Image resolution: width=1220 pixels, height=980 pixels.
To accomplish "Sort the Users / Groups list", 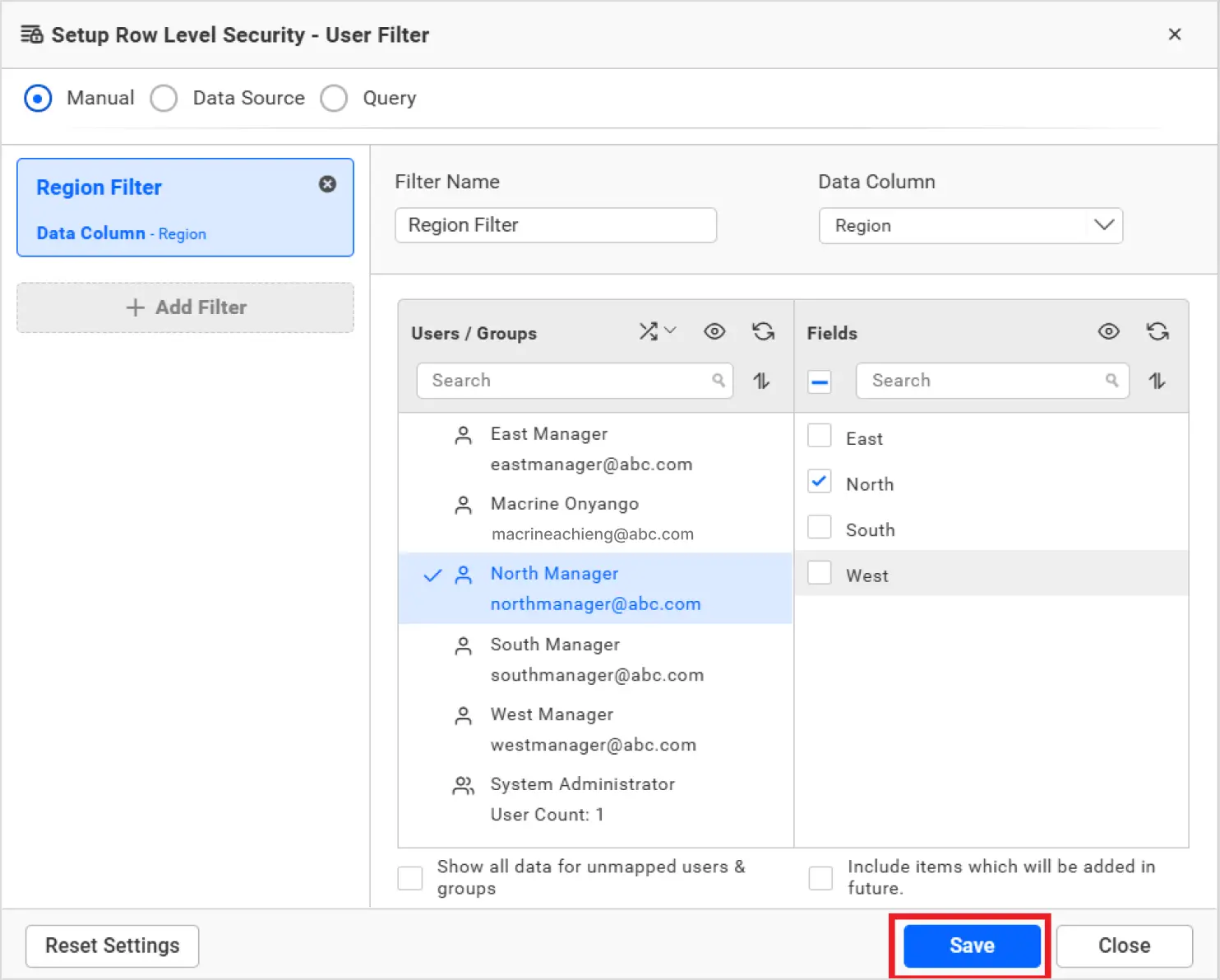I will (761, 381).
